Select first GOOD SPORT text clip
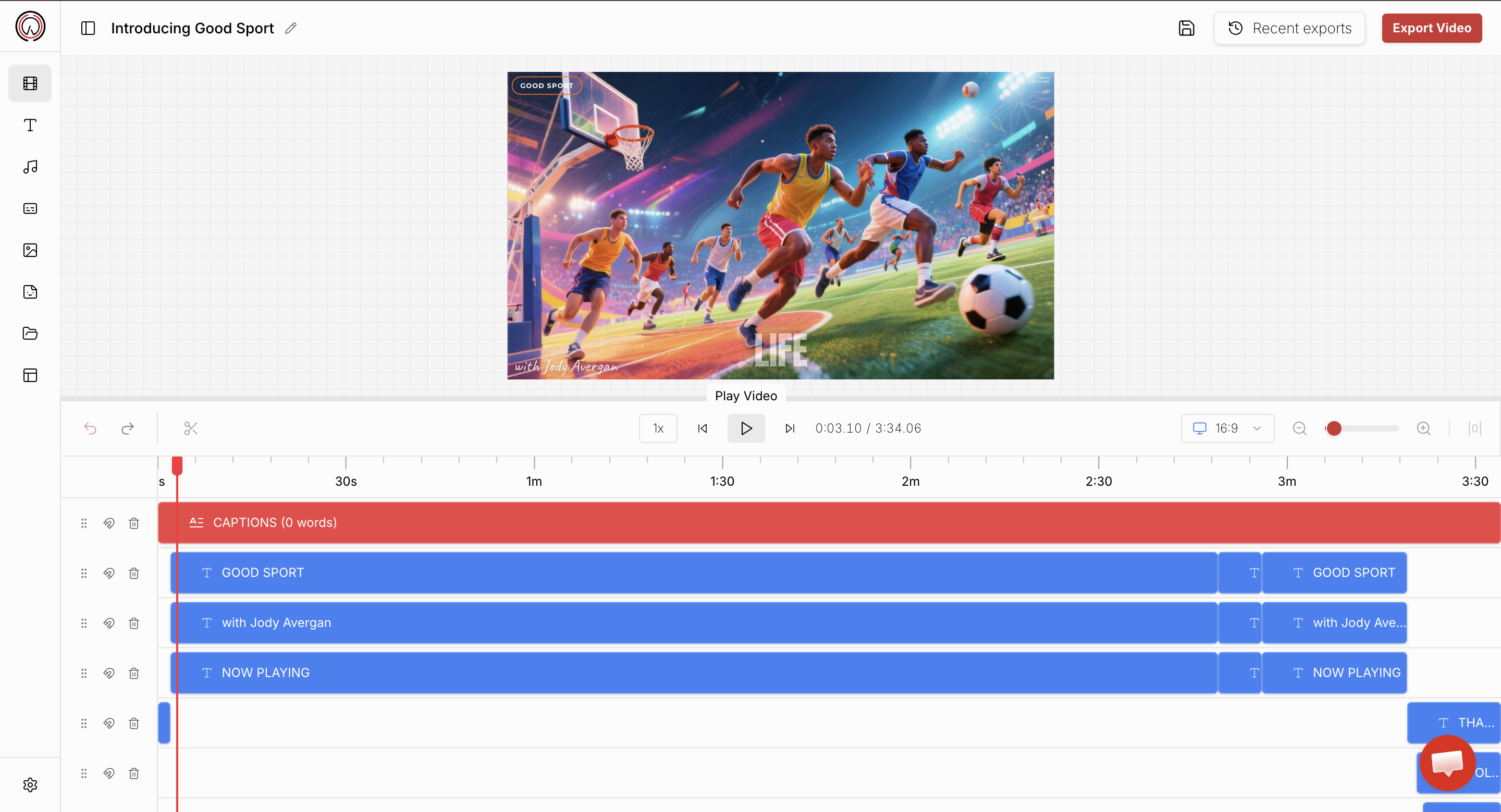This screenshot has width=1501, height=812. [x=694, y=573]
